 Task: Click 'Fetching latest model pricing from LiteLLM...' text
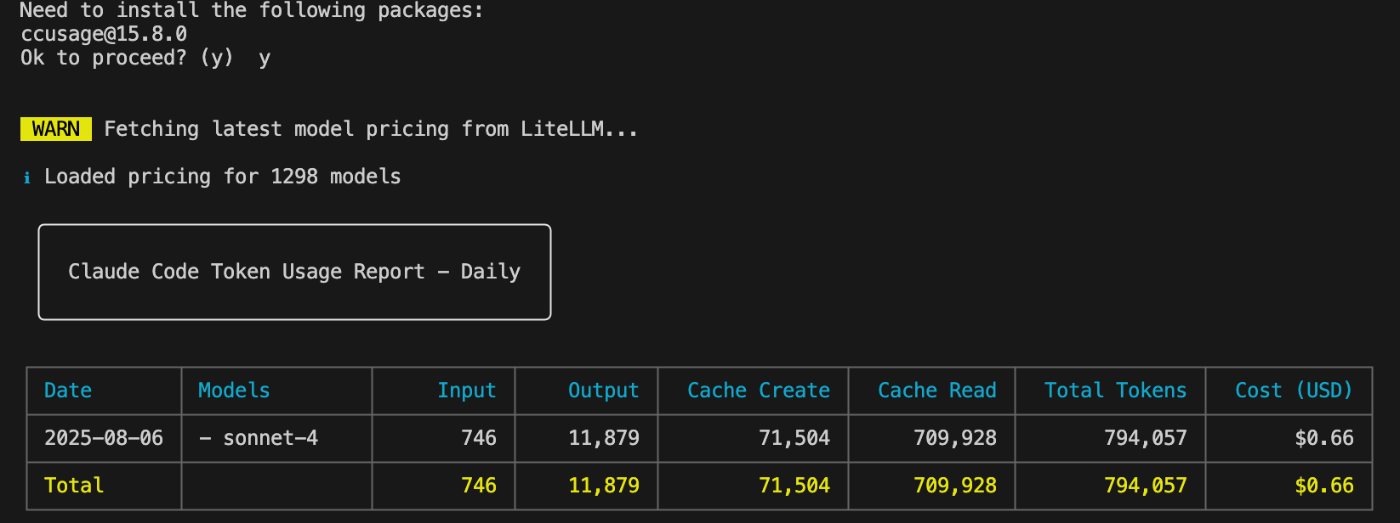[x=371, y=129]
